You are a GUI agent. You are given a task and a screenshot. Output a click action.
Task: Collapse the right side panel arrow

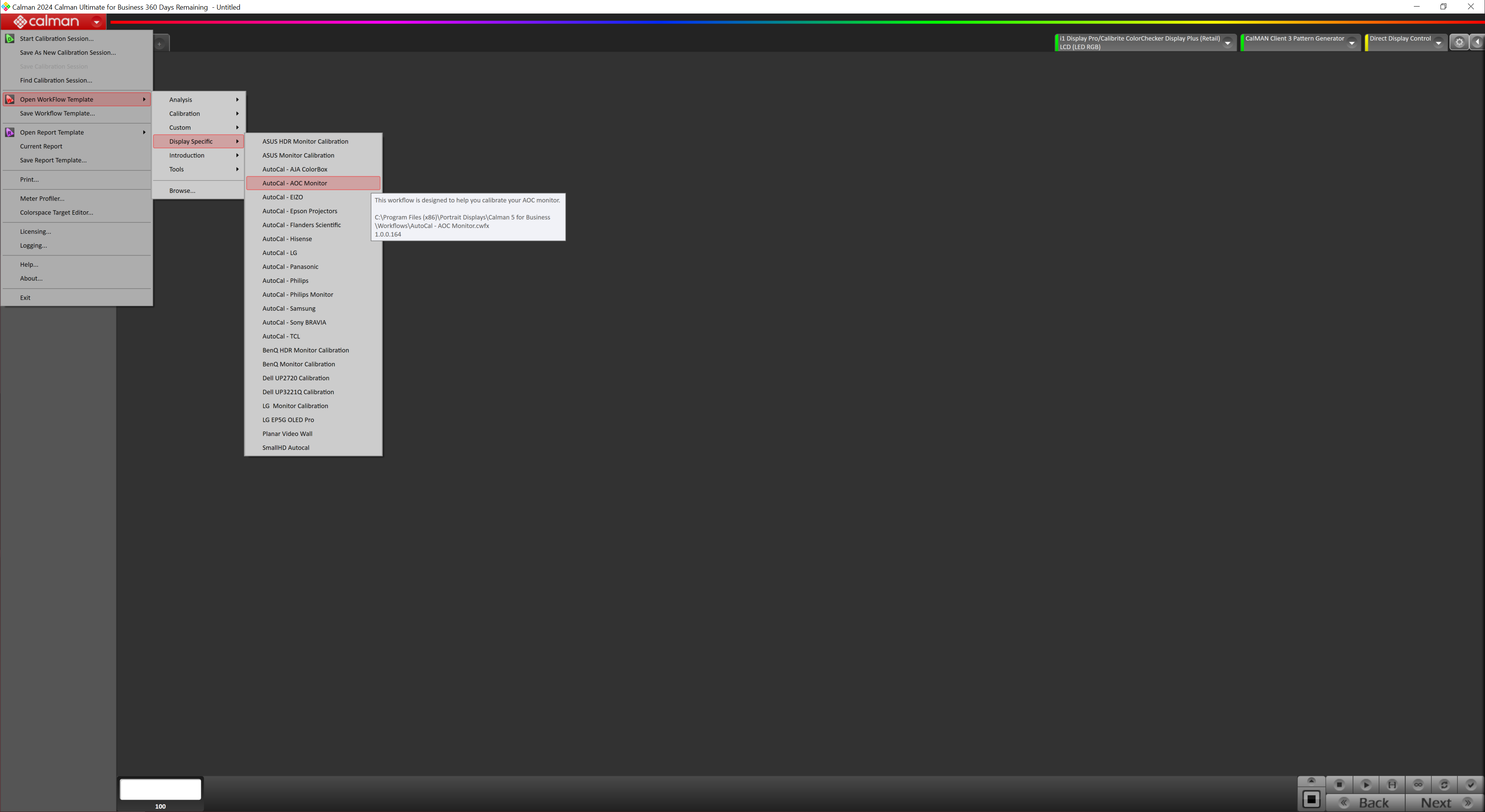pyautogui.click(x=1478, y=42)
